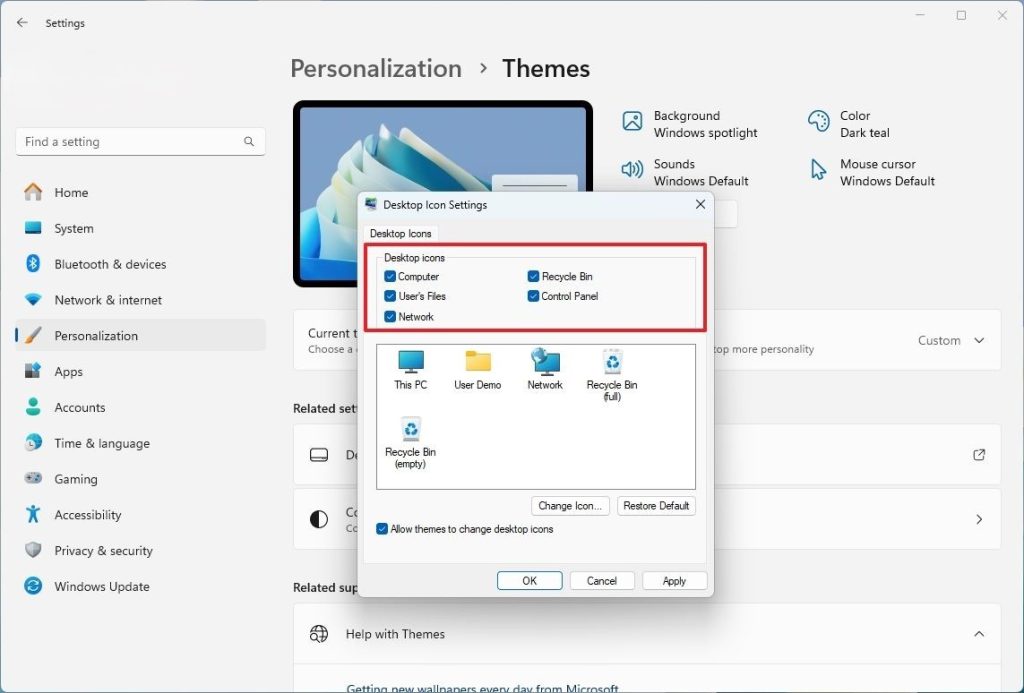Collapse the Help with Themes section
1024x693 pixels.
point(978,634)
